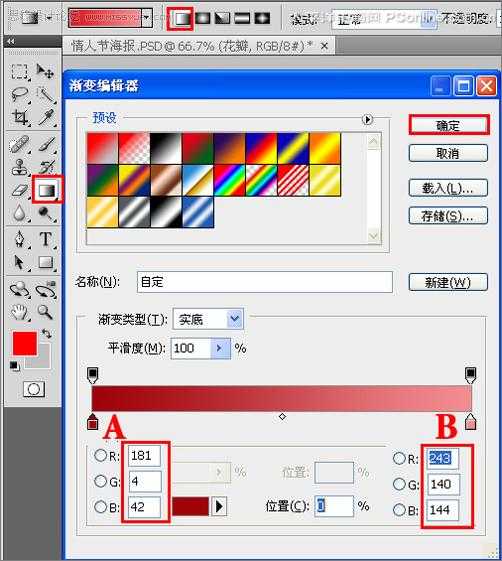Image resolution: width=502 pixels, height=561 pixels.
Task: Open blend mode dropdown in options bar
Action: tap(428, 19)
